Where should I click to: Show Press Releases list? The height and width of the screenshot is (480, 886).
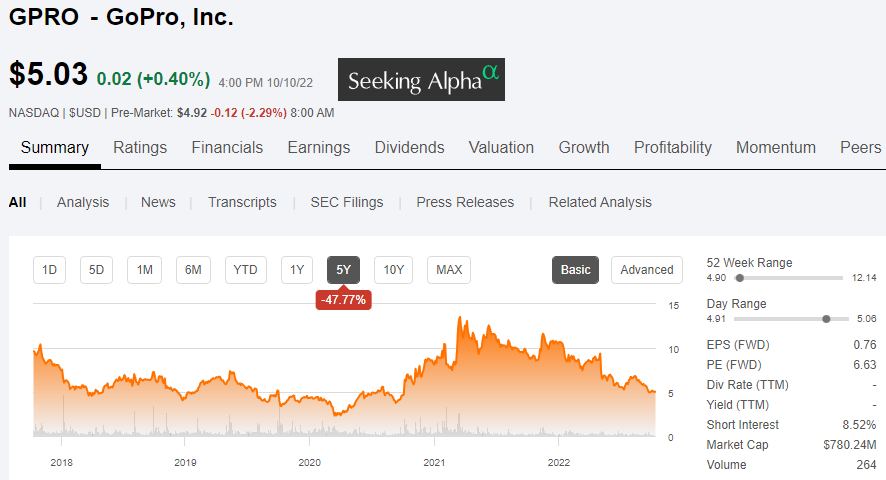[x=465, y=202]
